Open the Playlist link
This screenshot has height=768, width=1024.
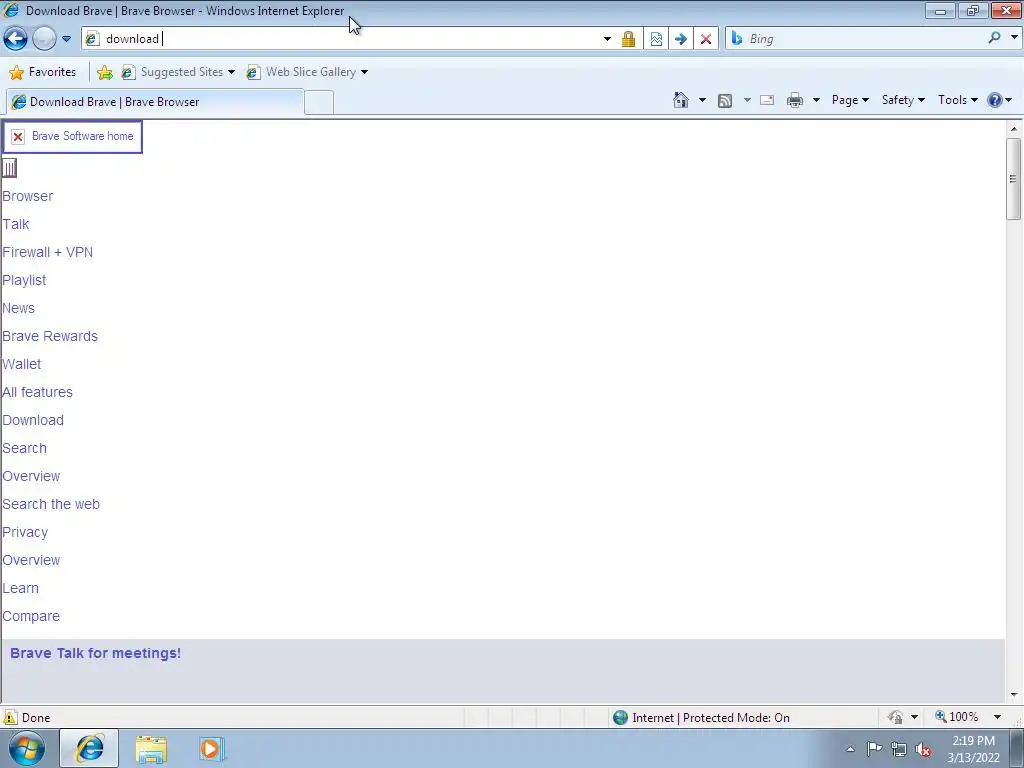pyautogui.click(x=24, y=280)
